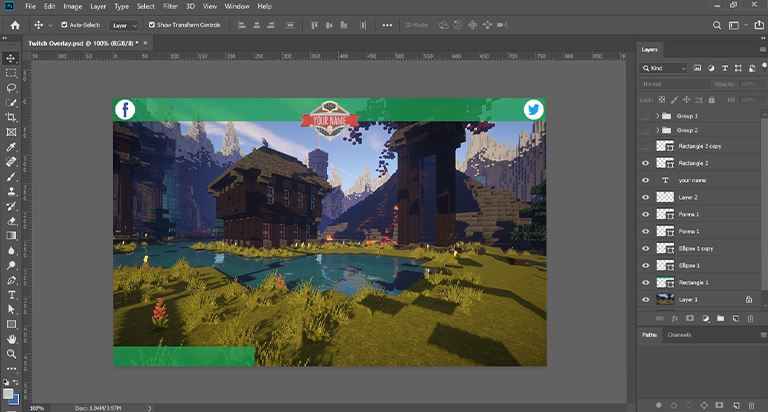This screenshot has height=412, width=768.
Task: Select the Rectangle shape tool
Action: tap(10, 324)
